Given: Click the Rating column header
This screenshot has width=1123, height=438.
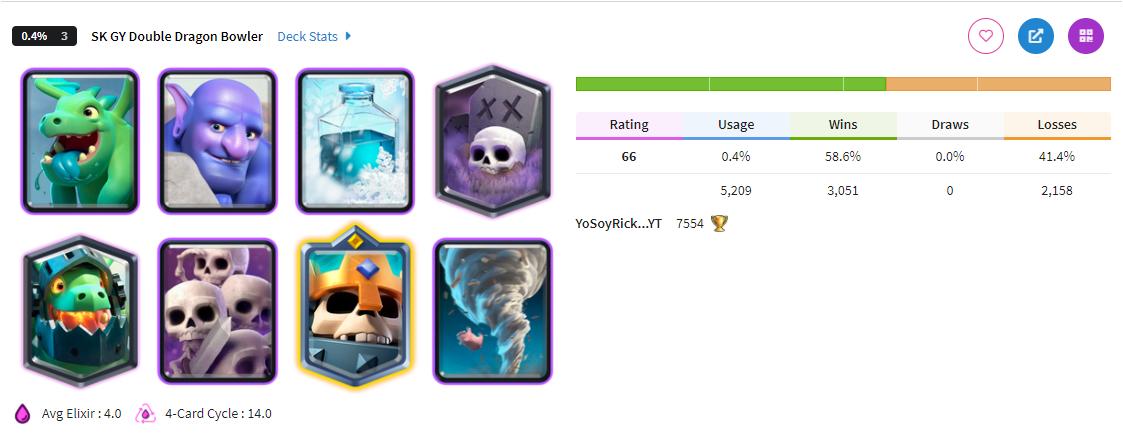Looking at the screenshot, I should [629, 125].
